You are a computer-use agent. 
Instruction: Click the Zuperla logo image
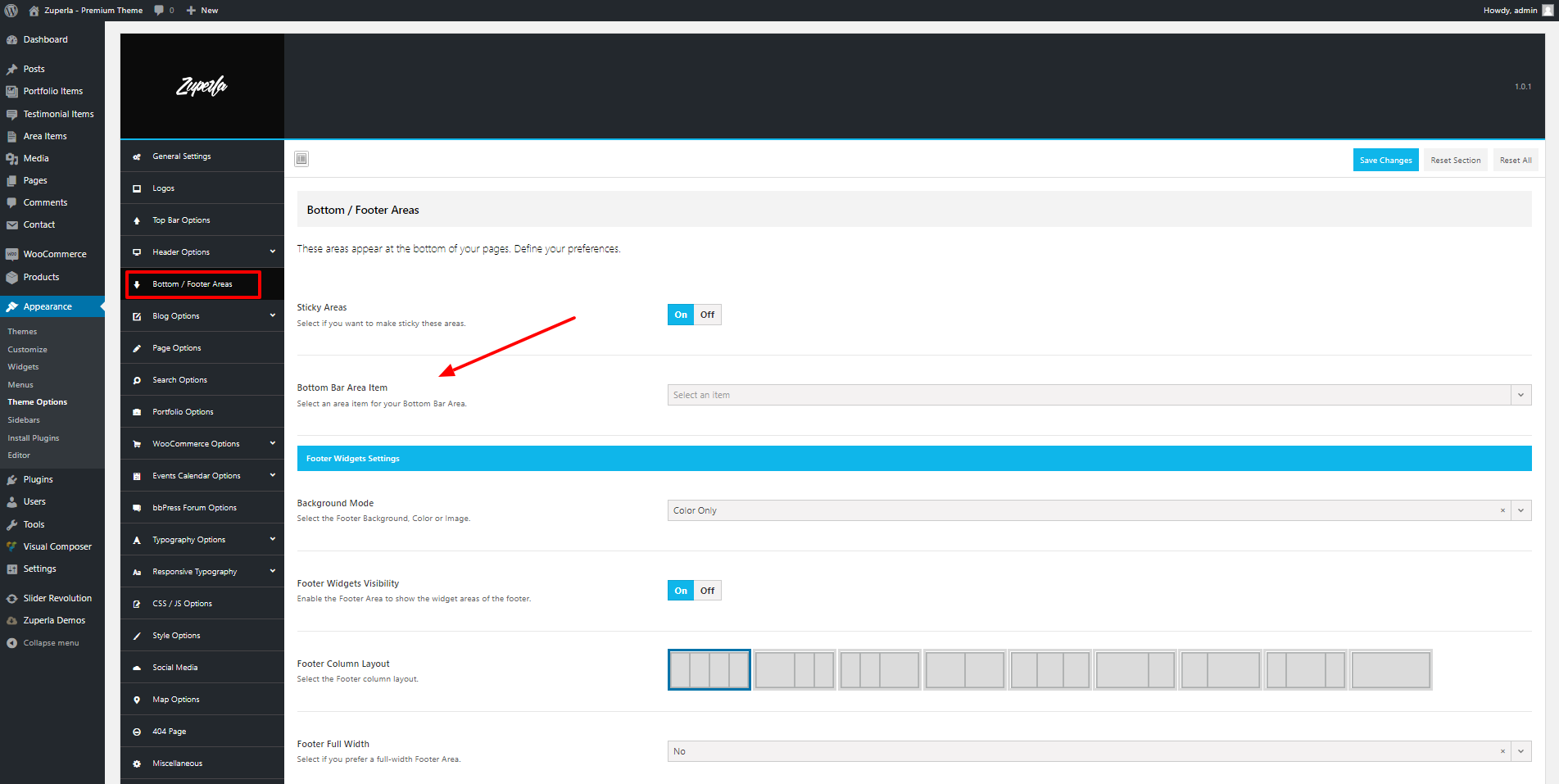coord(202,86)
